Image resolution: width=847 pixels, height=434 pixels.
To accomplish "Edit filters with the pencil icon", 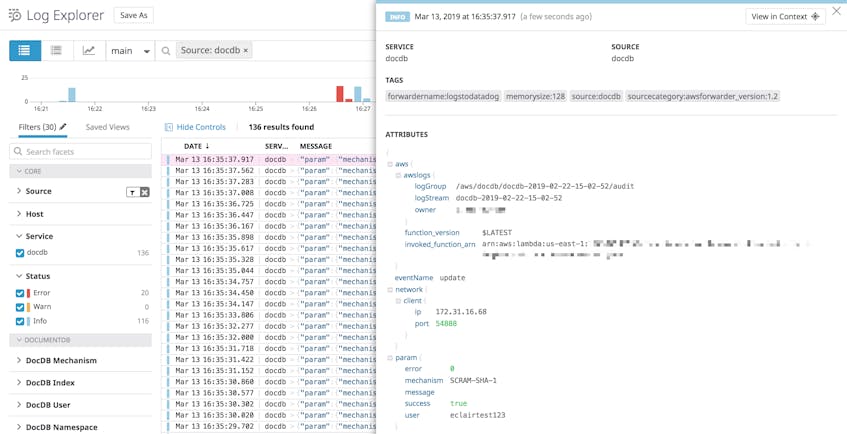I will coord(63,127).
